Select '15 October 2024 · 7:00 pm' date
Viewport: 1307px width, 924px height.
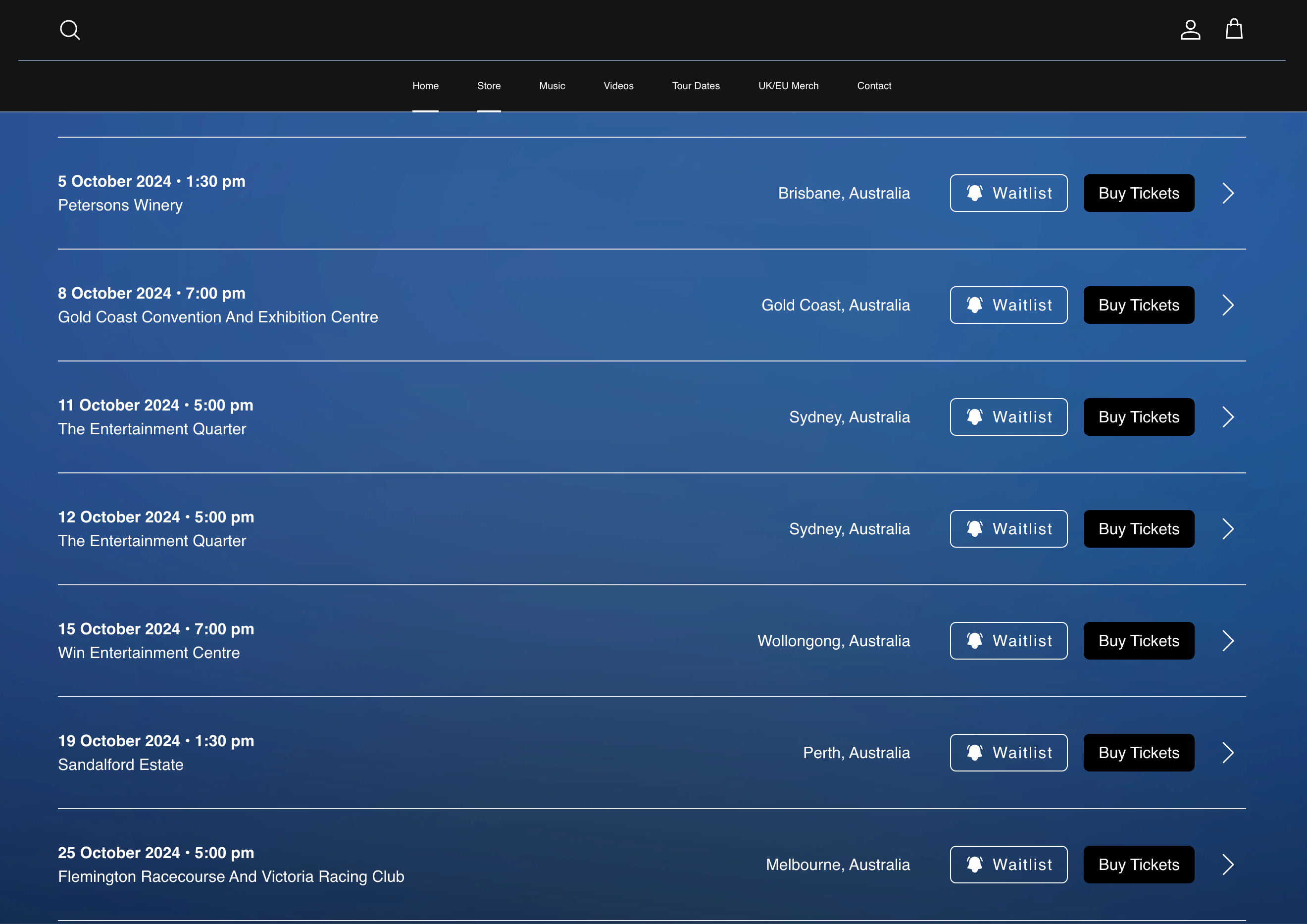click(x=156, y=628)
